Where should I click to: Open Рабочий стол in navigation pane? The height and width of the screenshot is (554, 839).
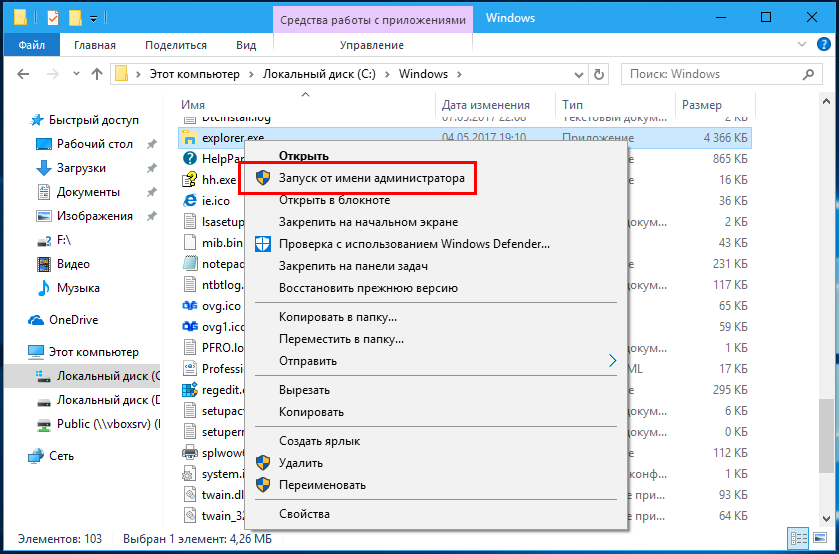pyautogui.click(x=95, y=144)
